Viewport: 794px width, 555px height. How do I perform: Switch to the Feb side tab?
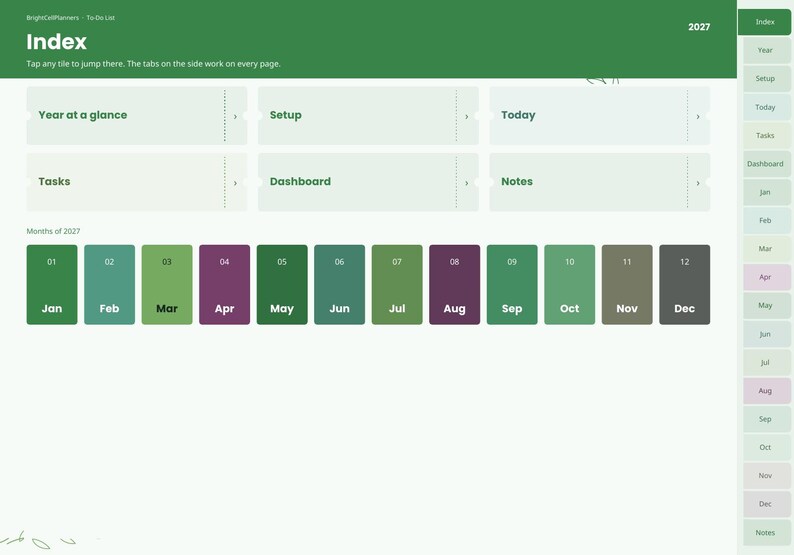point(767,220)
